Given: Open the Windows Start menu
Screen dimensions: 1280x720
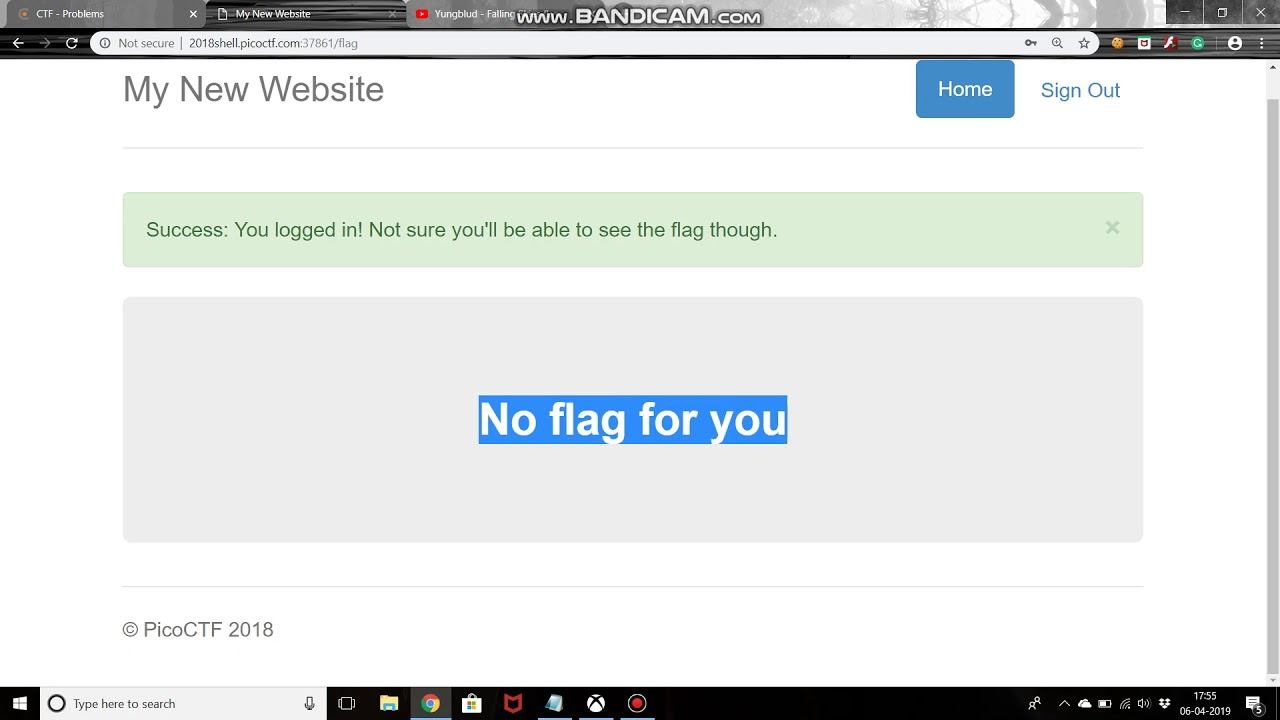Looking at the screenshot, I should point(19,703).
